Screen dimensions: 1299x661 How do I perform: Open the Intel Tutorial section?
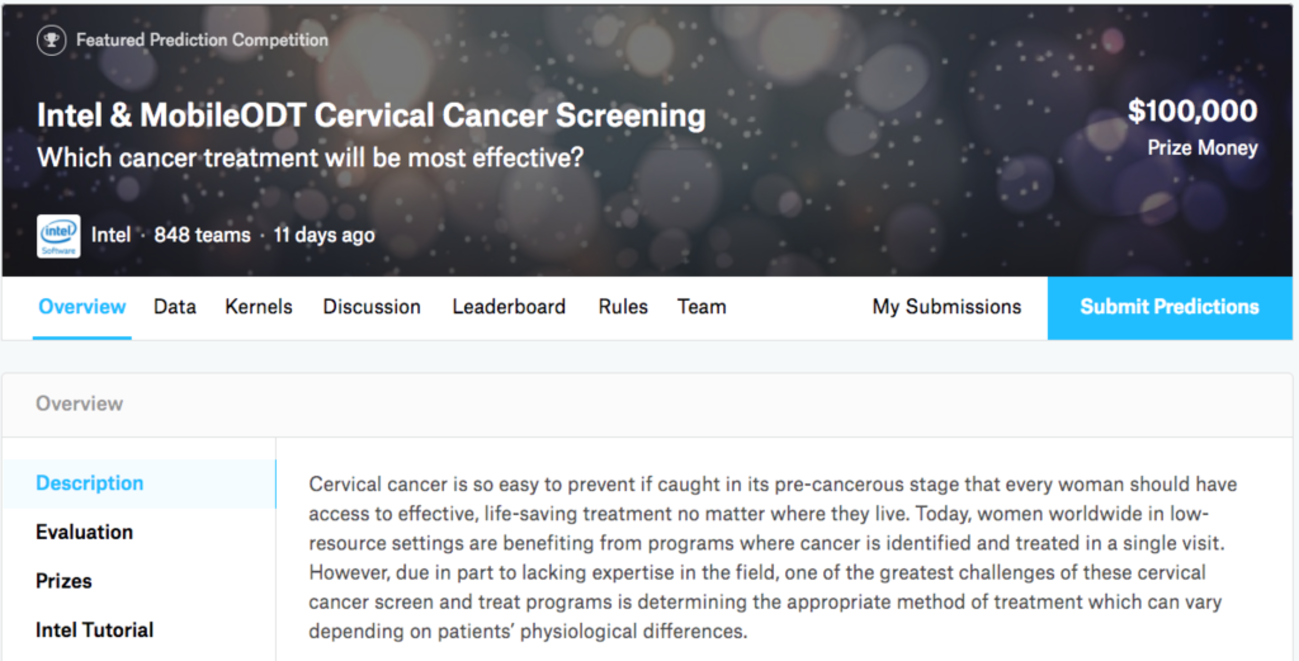[95, 630]
